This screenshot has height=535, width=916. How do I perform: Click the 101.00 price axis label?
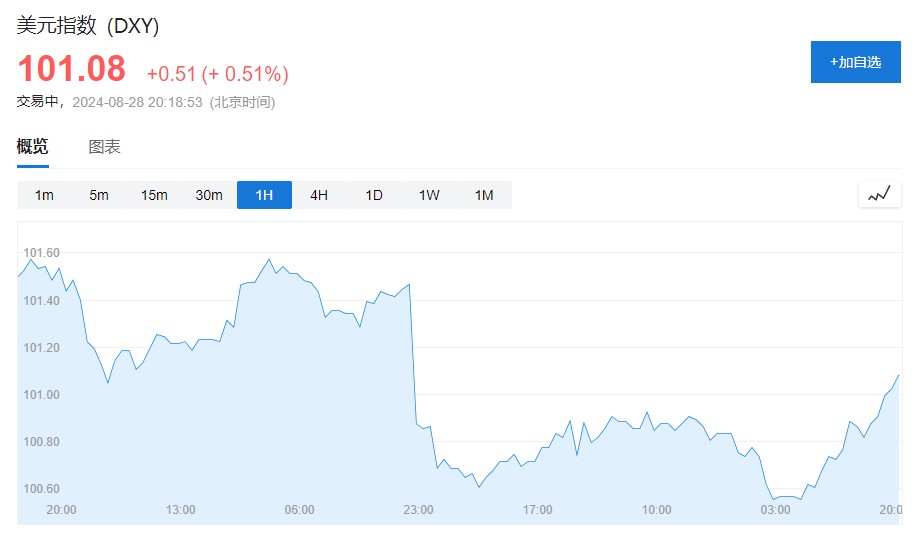[41, 395]
